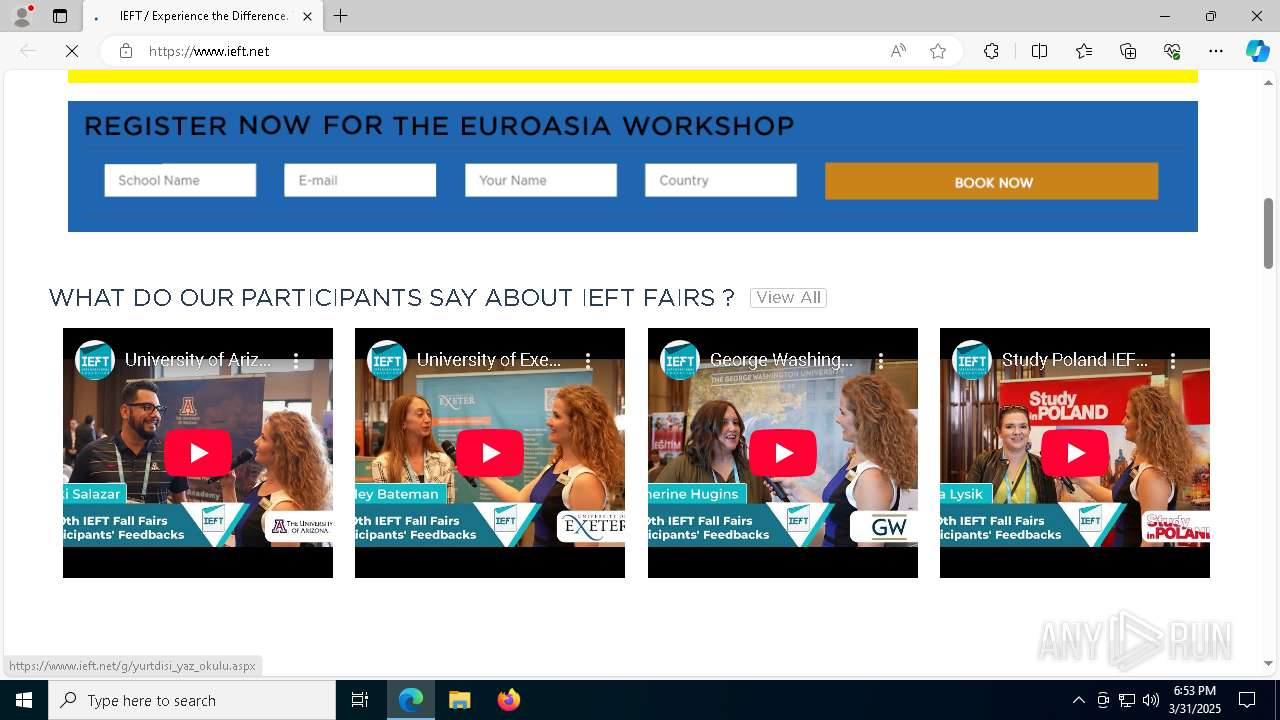Play the George Washington video

(783, 453)
